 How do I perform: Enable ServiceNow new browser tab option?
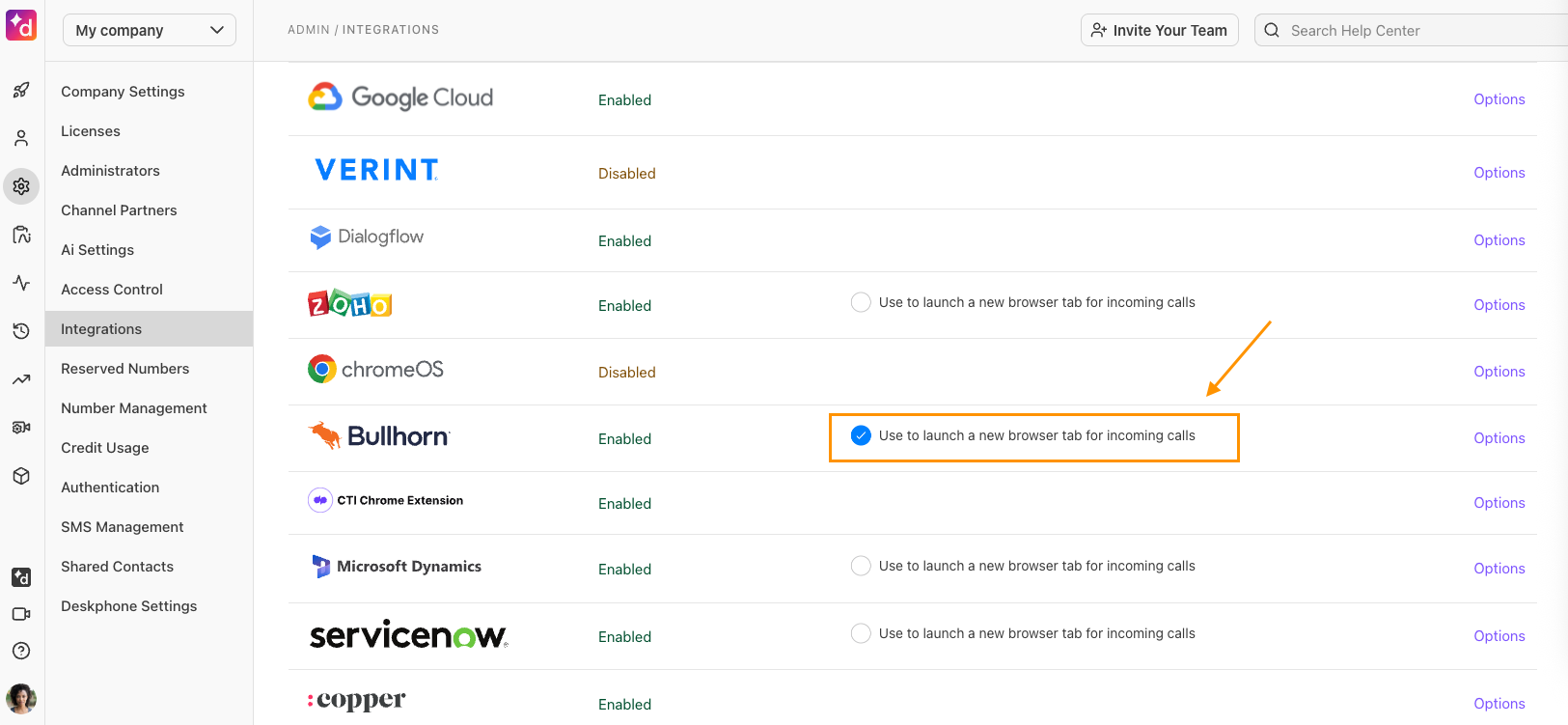(x=861, y=633)
